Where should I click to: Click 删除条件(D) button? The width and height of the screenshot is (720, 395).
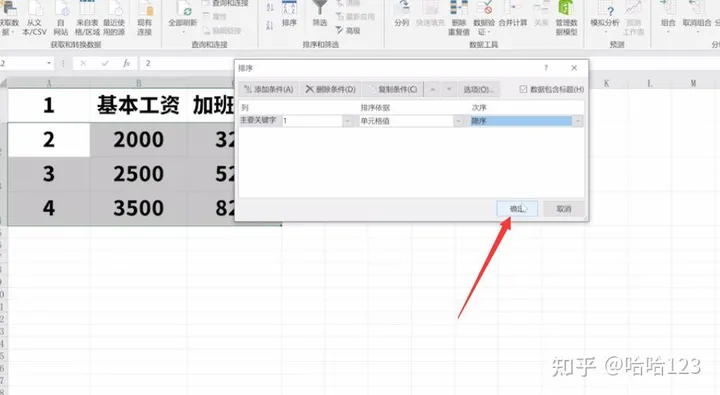(x=331, y=89)
